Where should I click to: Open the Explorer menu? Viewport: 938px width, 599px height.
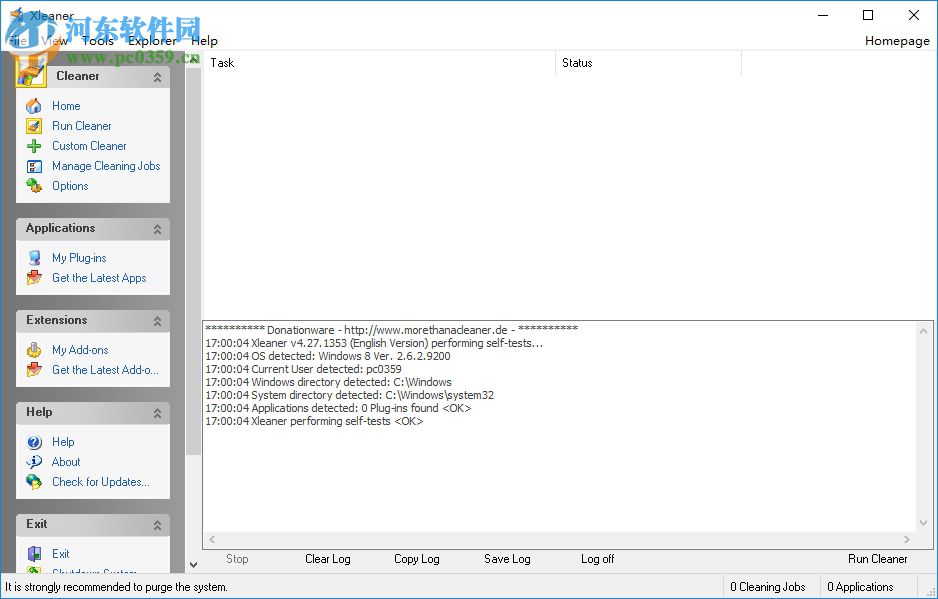point(151,40)
